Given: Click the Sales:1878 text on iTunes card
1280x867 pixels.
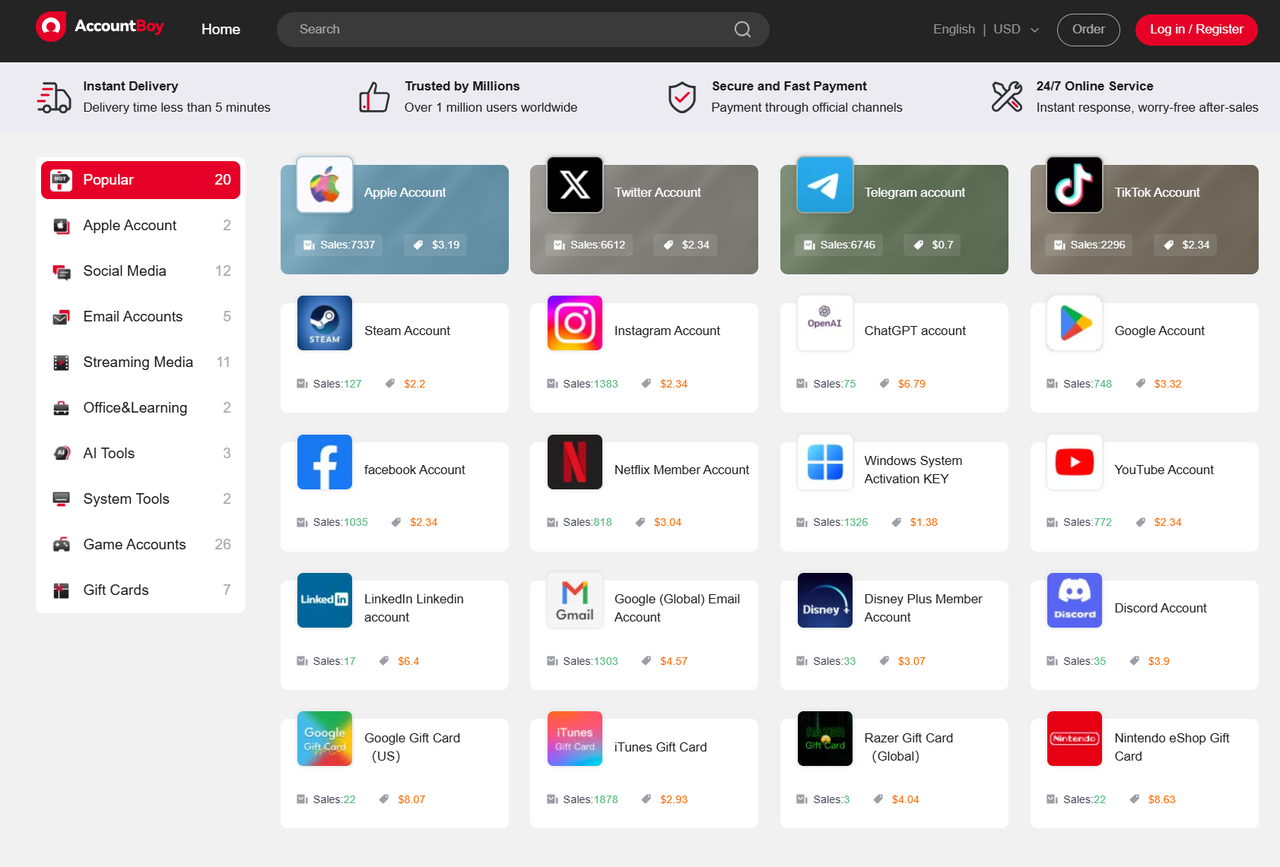Looking at the screenshot, I should pyautogui.click(x=590, y=800).
